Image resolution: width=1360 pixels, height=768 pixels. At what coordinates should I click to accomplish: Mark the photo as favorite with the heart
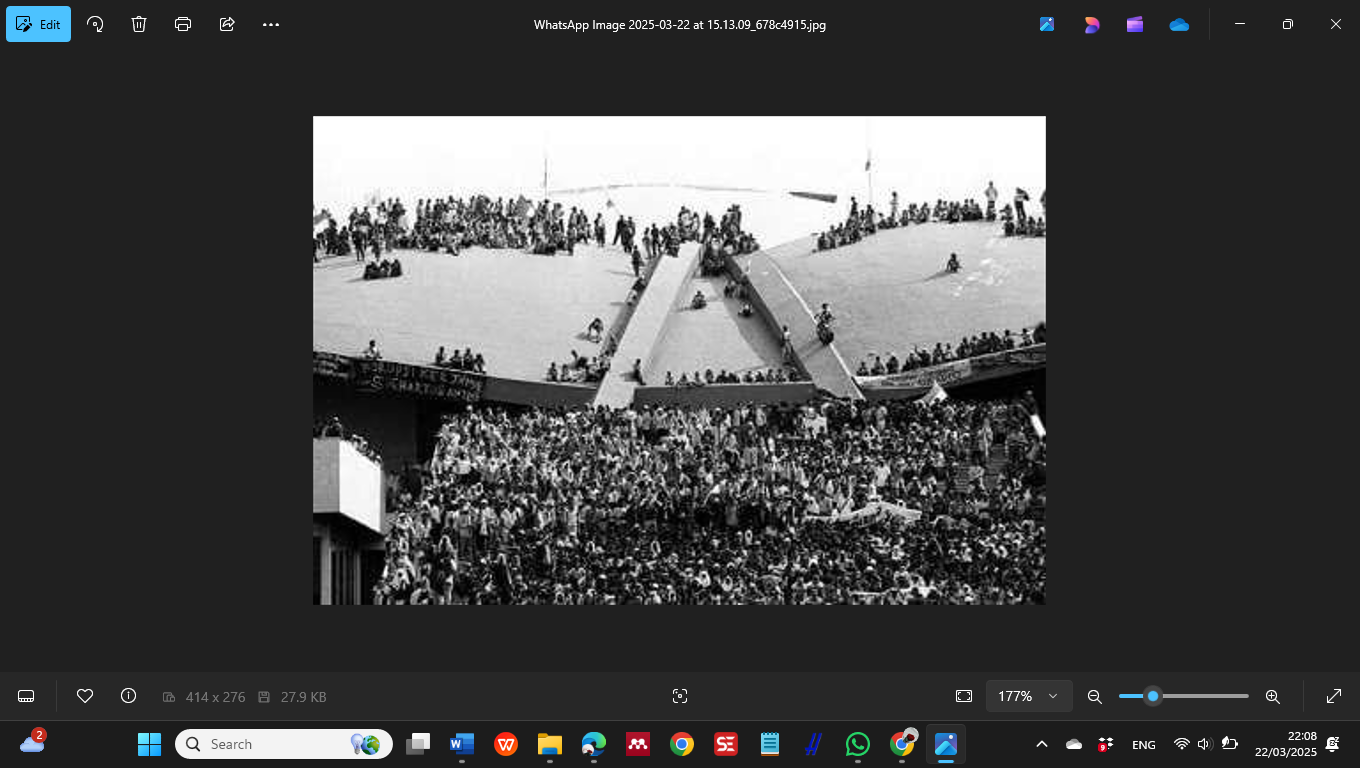(85, 696)
